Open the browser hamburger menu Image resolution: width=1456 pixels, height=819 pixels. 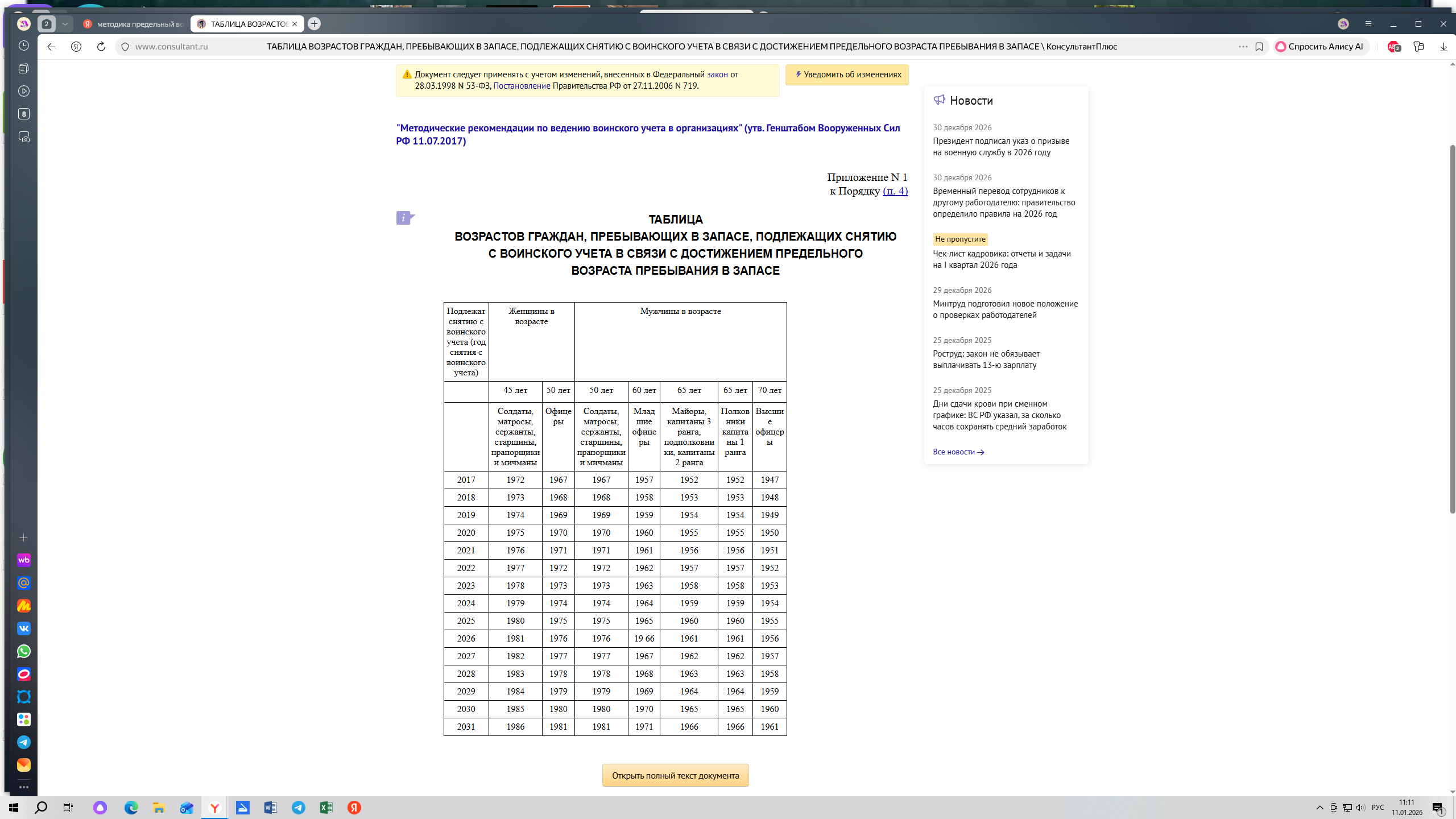(x=1368, y=24)
